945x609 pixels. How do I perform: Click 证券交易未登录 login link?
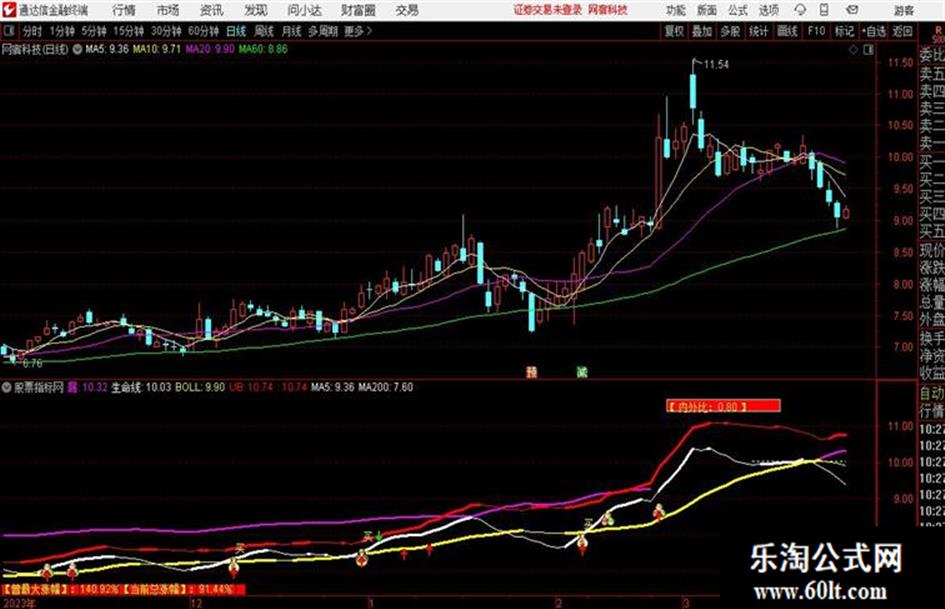pyautogui.click(x=548, y=10)
